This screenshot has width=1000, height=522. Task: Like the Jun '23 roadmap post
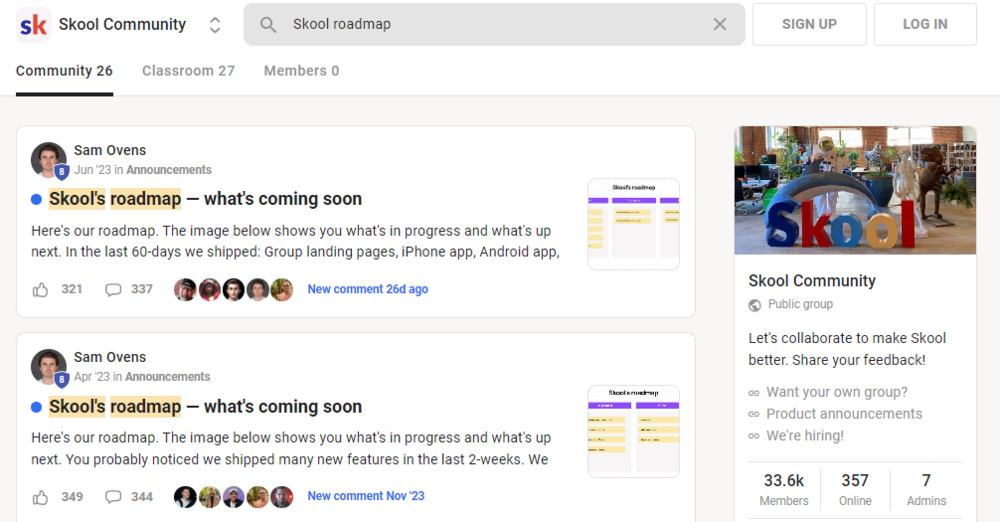pyautogui.click(x=40, y=290)
